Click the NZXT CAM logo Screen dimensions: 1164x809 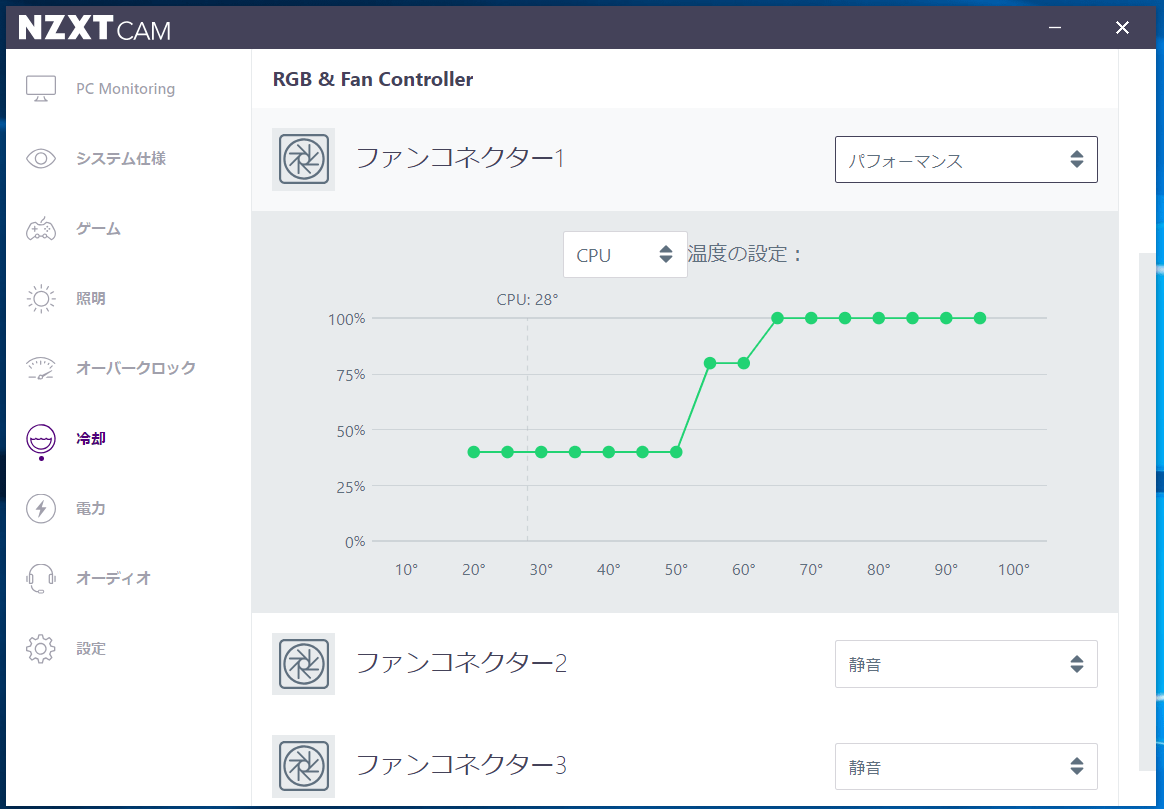point(94,28)
